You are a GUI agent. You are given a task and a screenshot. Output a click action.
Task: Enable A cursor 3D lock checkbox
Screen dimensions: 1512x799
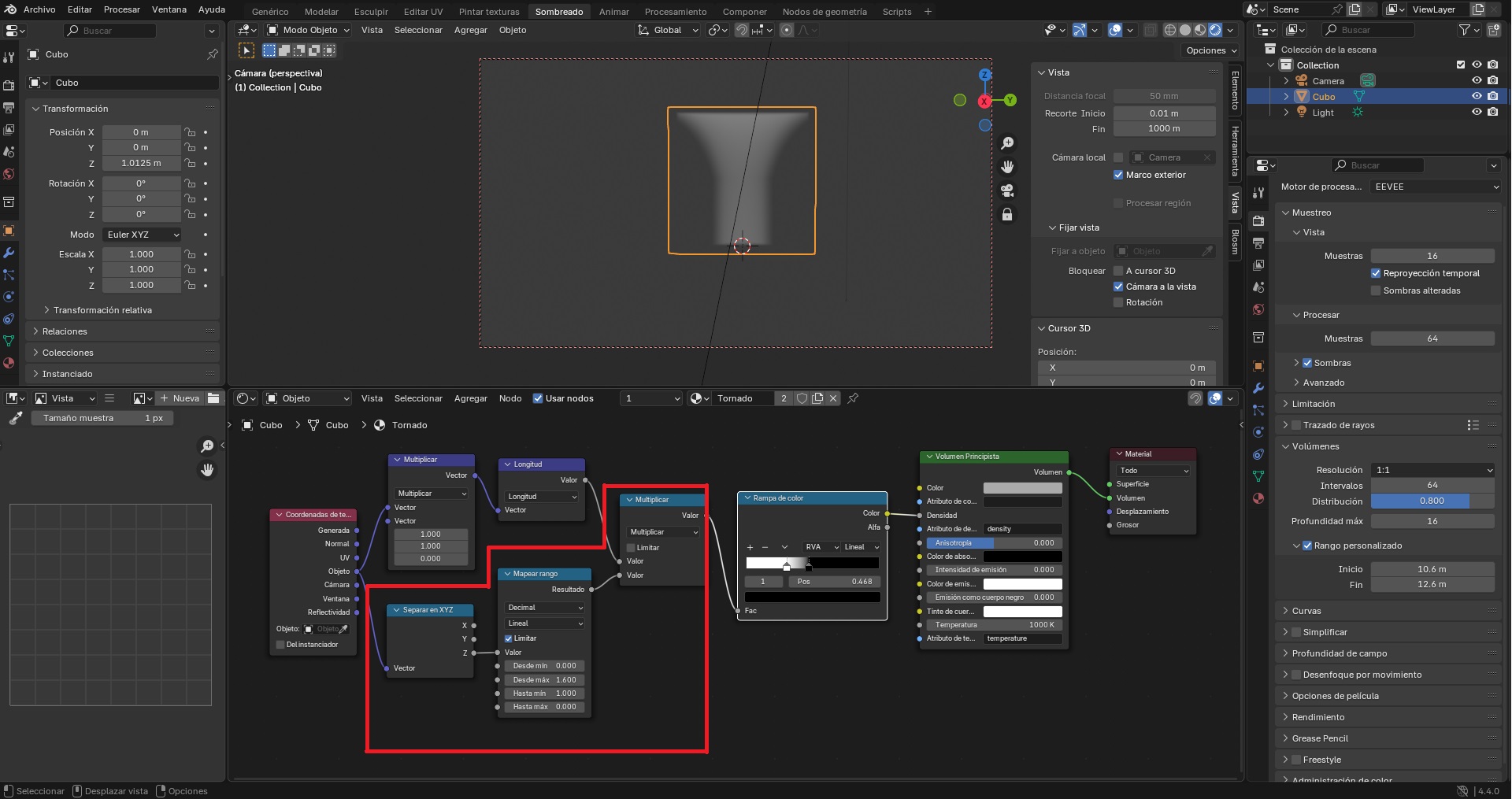pos(1118,271)
